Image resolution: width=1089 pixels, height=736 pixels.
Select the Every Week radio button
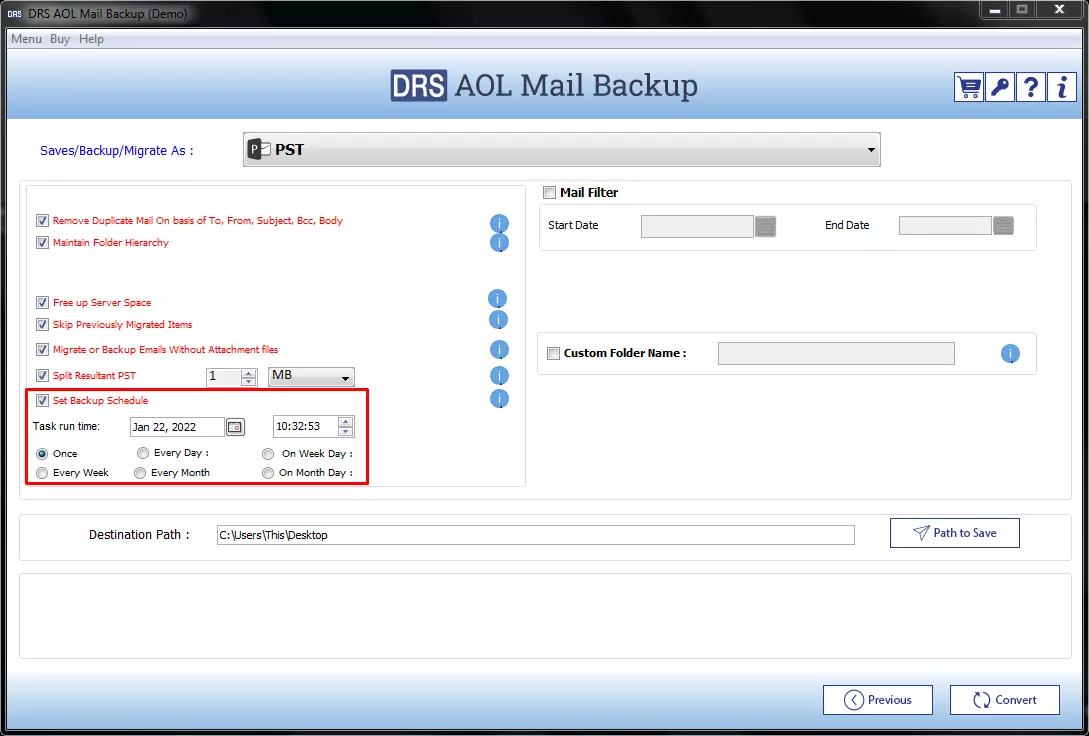[42, 473]
